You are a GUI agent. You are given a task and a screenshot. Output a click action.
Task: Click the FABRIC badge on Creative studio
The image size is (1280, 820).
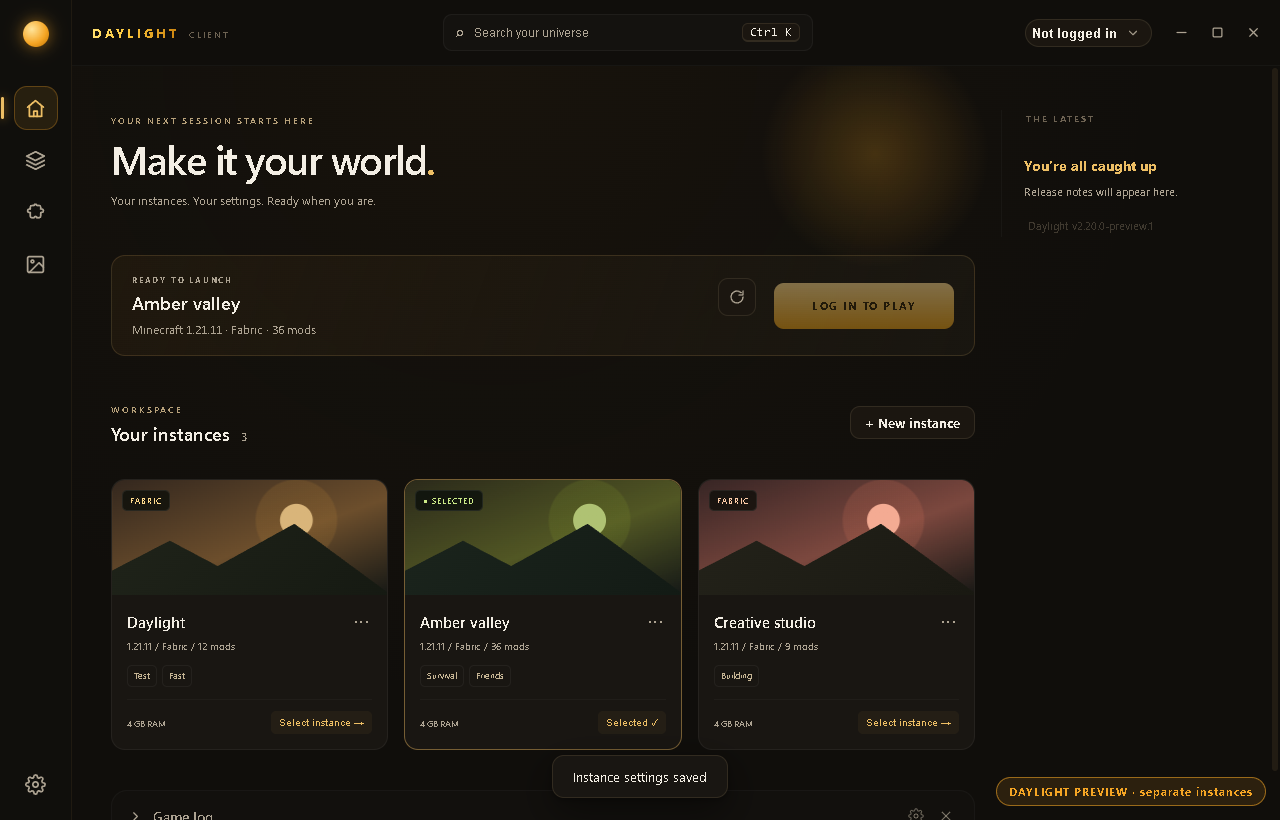point(733,500)
